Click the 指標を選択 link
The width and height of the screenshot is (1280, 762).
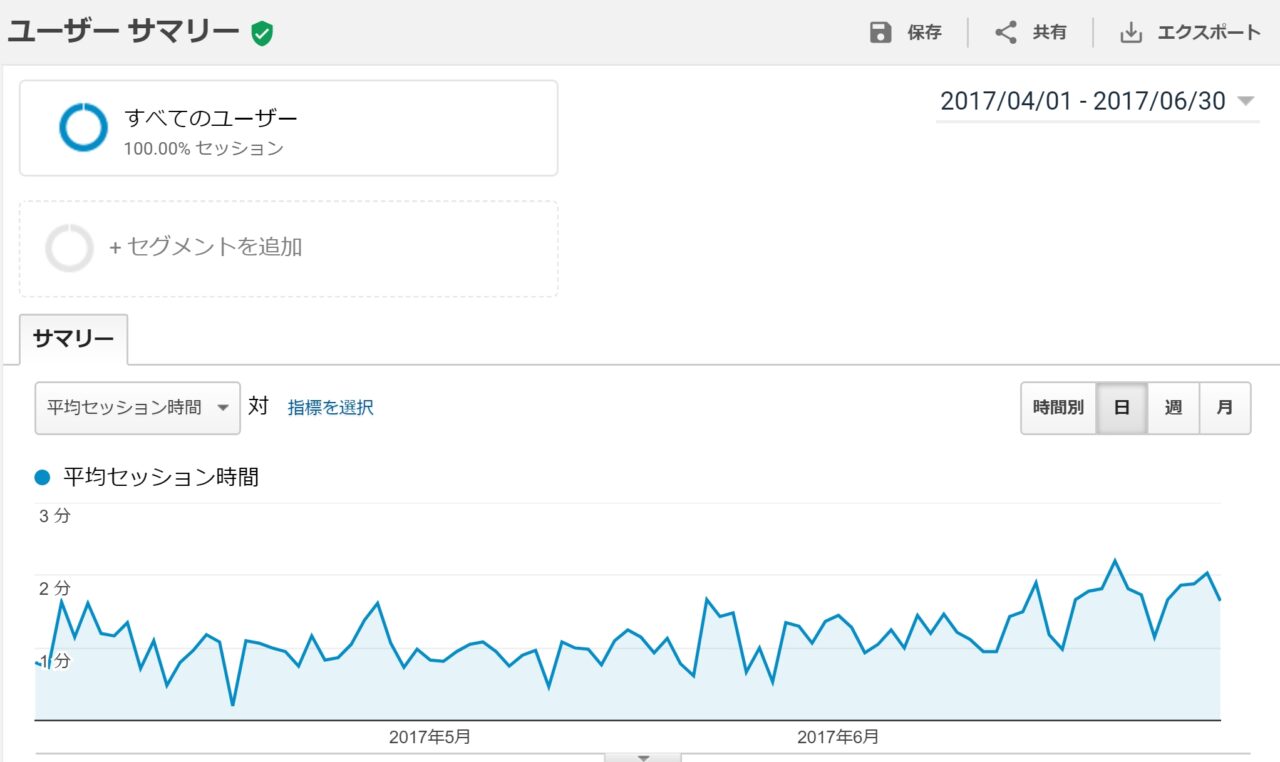[330, 408]
